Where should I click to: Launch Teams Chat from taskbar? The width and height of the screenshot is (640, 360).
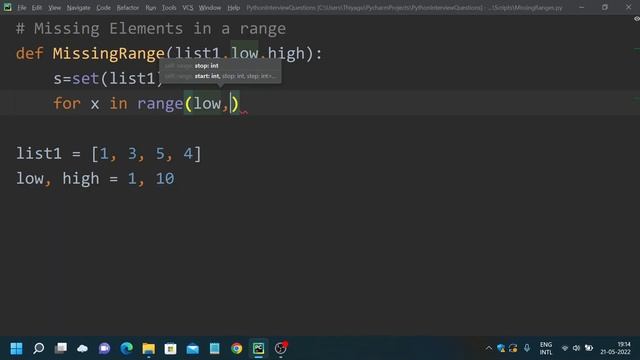click(x=104, y=348)
